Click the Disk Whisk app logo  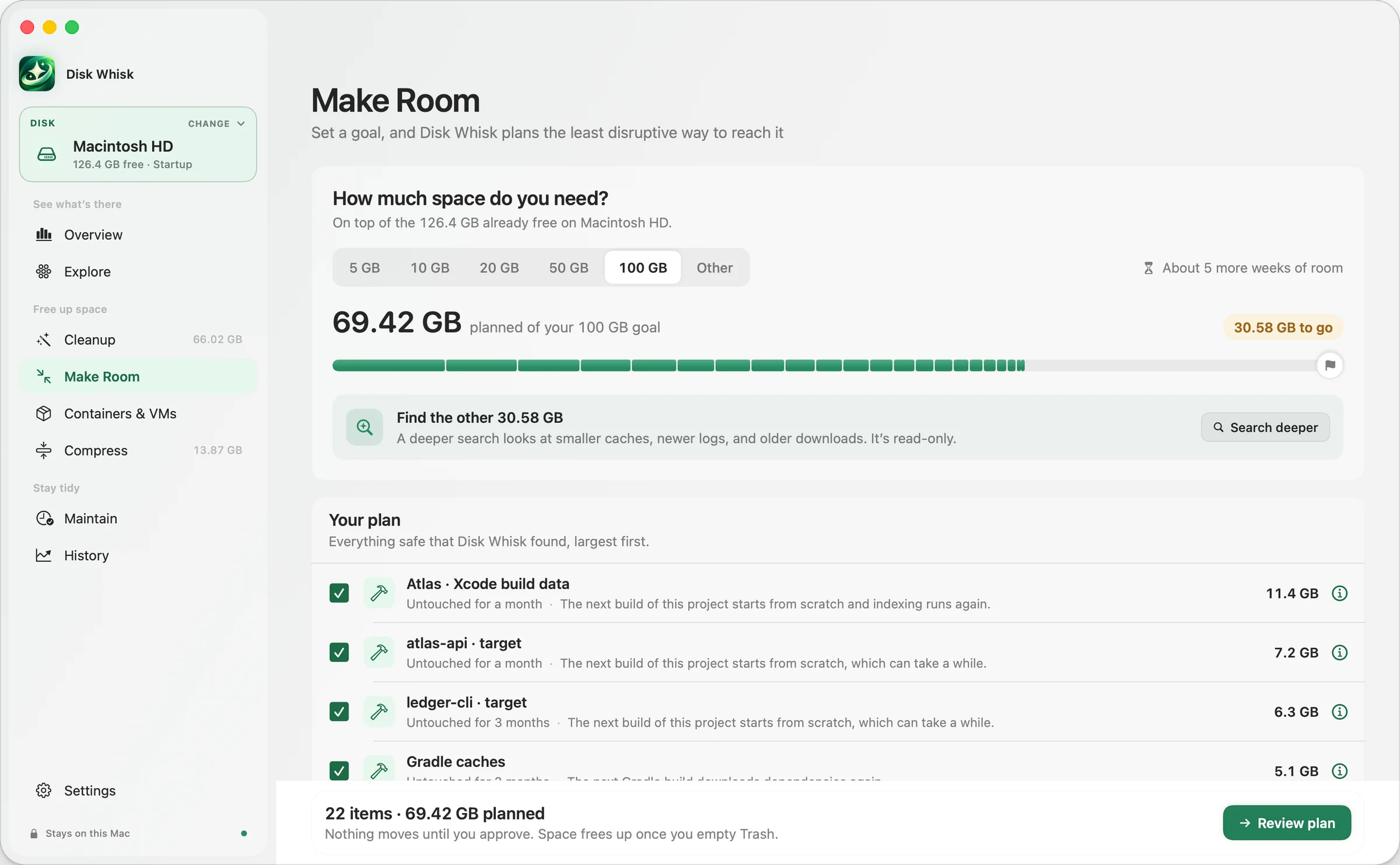pos(37,73)
